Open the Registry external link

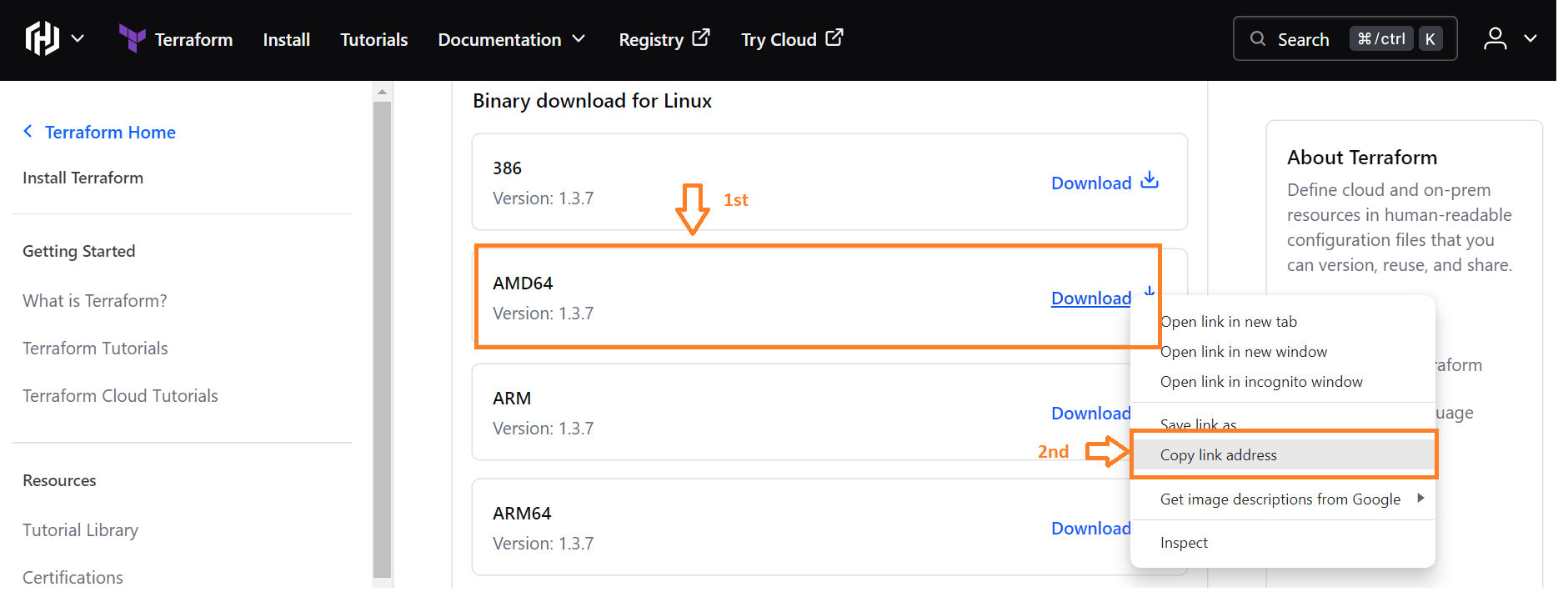click(664, 39)
